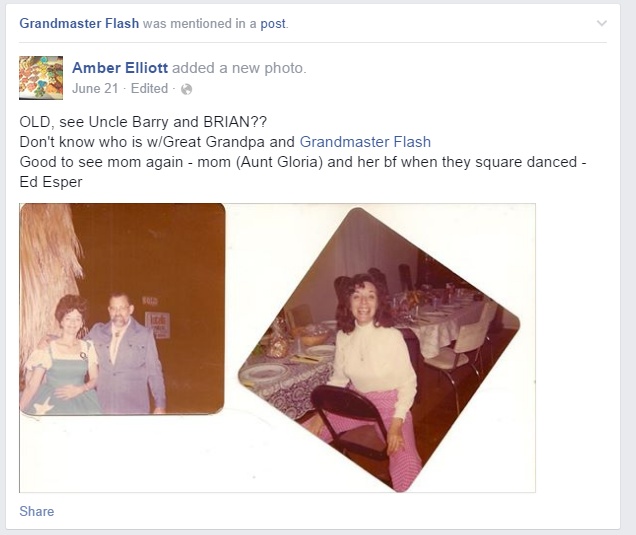
Task: Click the 'added a new photo.' text
Action: point(239,68)
